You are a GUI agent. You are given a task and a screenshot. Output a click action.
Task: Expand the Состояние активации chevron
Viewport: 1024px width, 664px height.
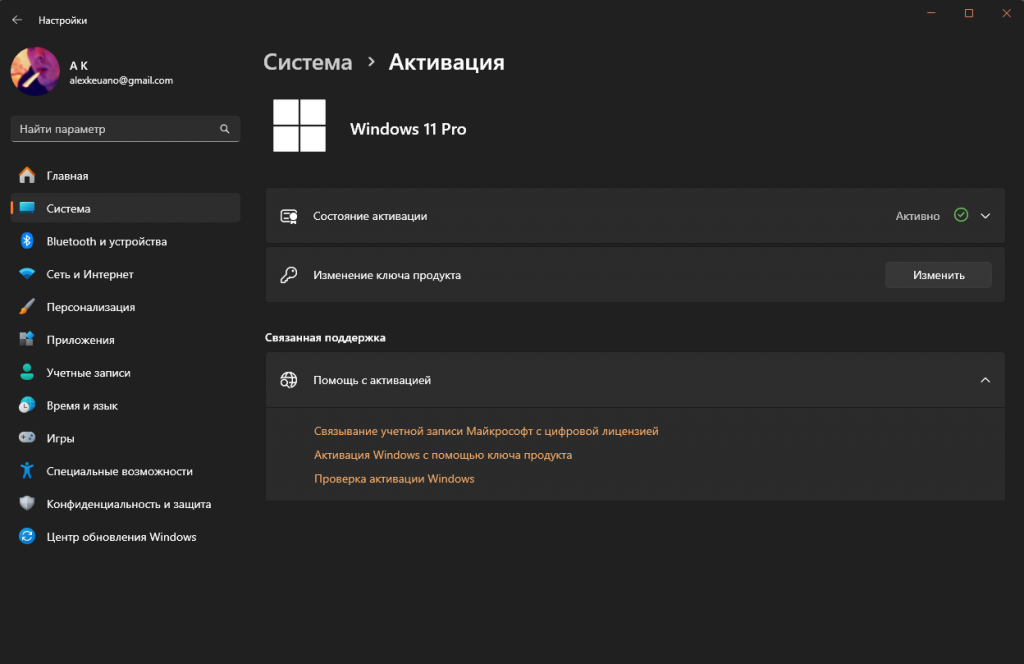(985, 215)
